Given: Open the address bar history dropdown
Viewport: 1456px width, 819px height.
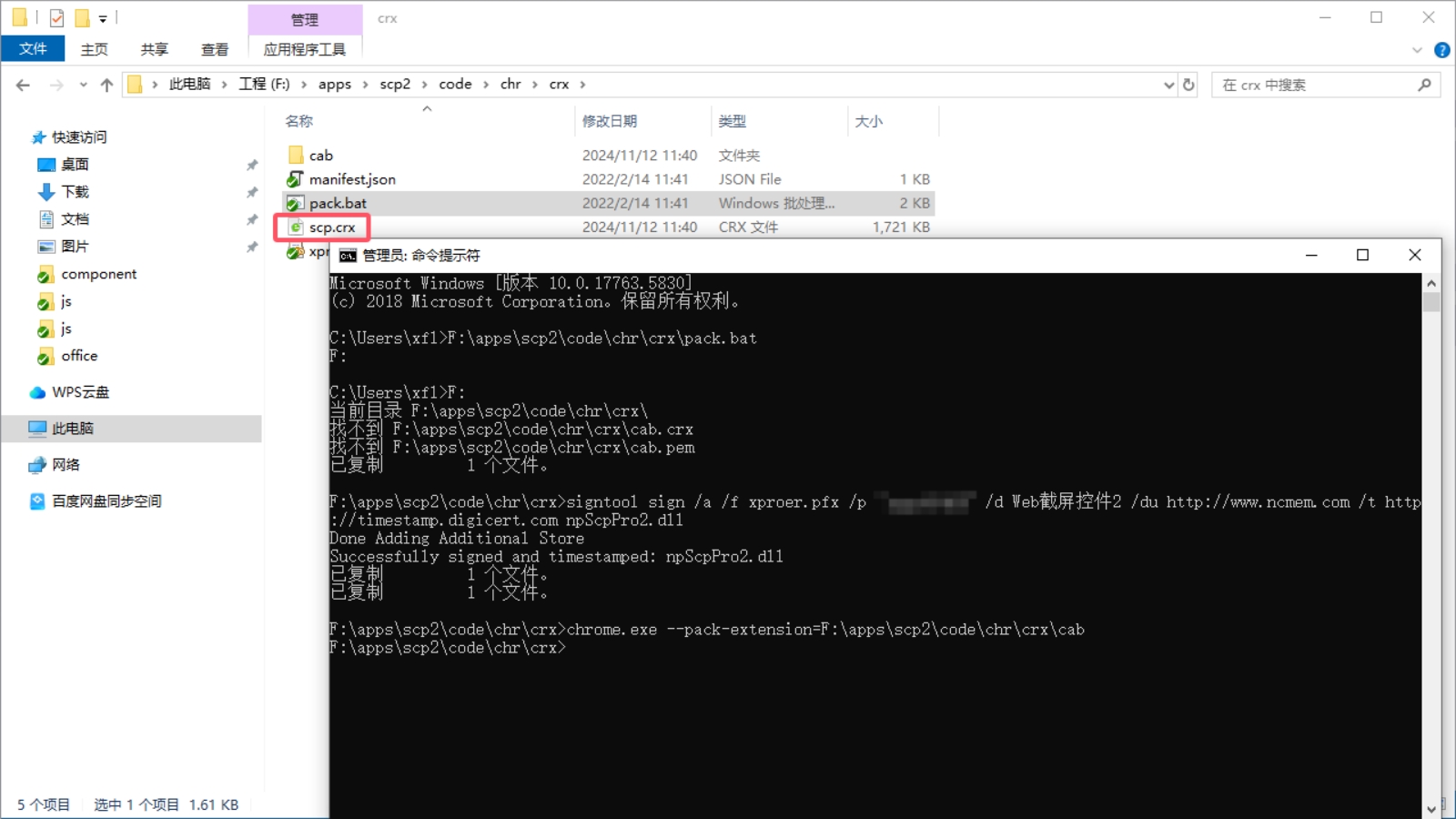Looking at the screenshot, I should pyautogui.click(x=1169, y=85).
